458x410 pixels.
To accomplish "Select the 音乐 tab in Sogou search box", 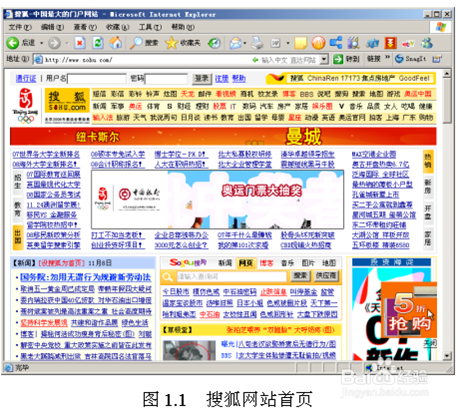I will [287, 263].
